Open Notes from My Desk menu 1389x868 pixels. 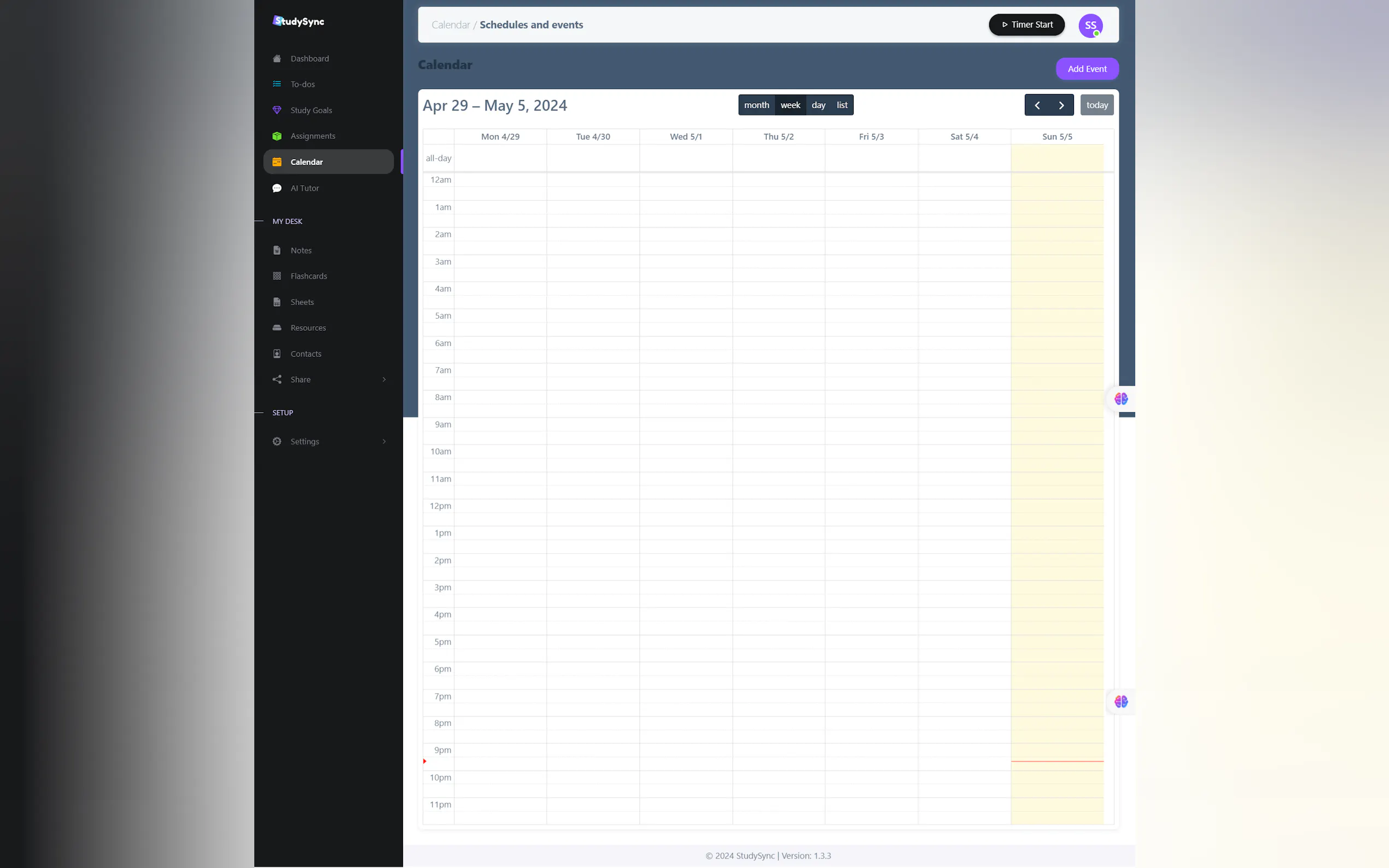coord(301,250)
